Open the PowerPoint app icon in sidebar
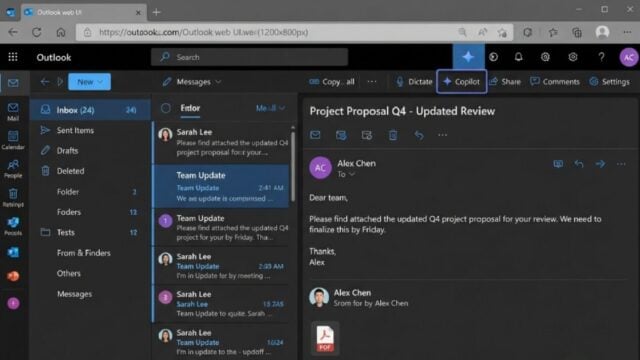The image size is (640, 360). [x=13, y=276]
